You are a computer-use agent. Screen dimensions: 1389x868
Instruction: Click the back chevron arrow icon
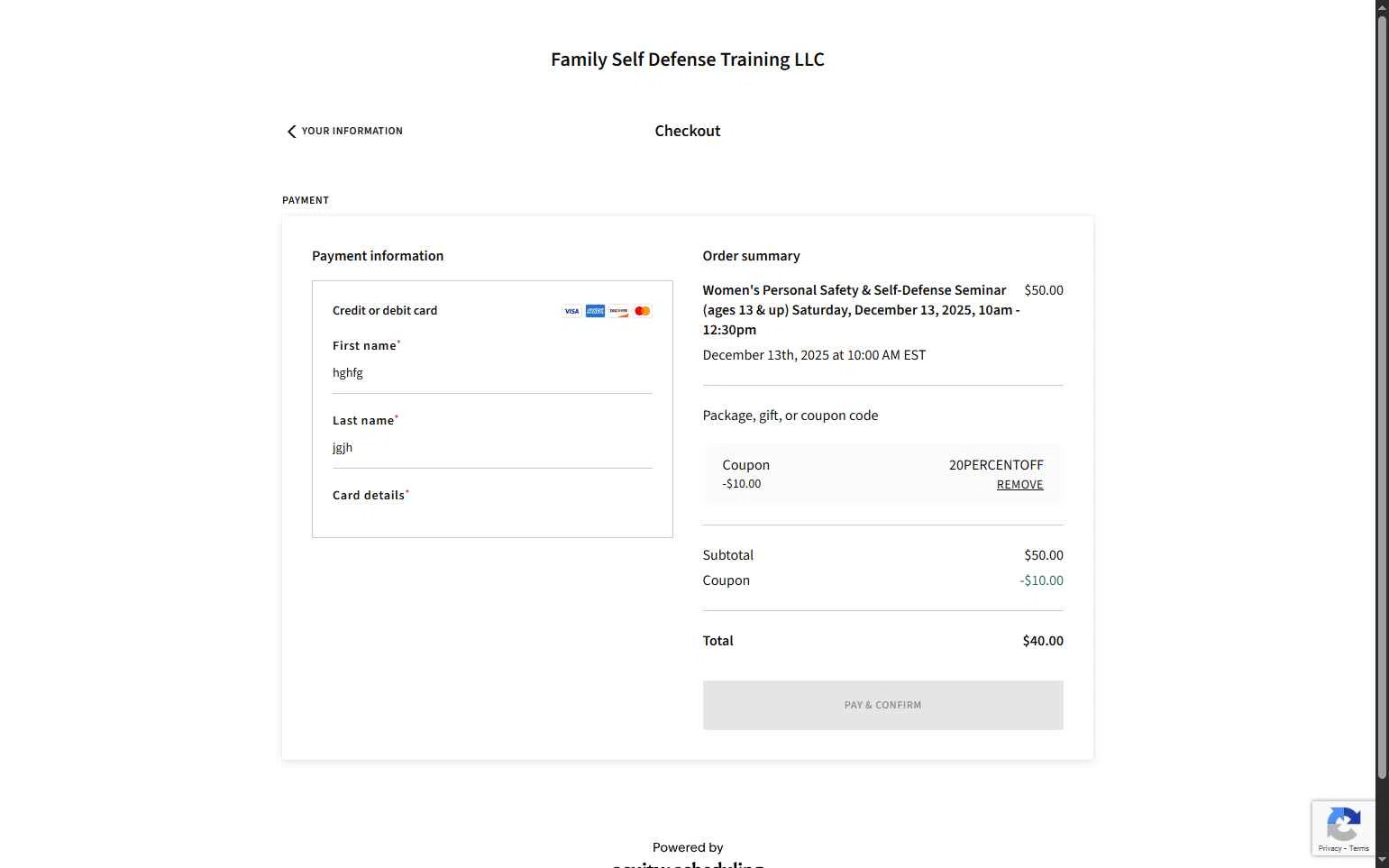tap(291, 132)
